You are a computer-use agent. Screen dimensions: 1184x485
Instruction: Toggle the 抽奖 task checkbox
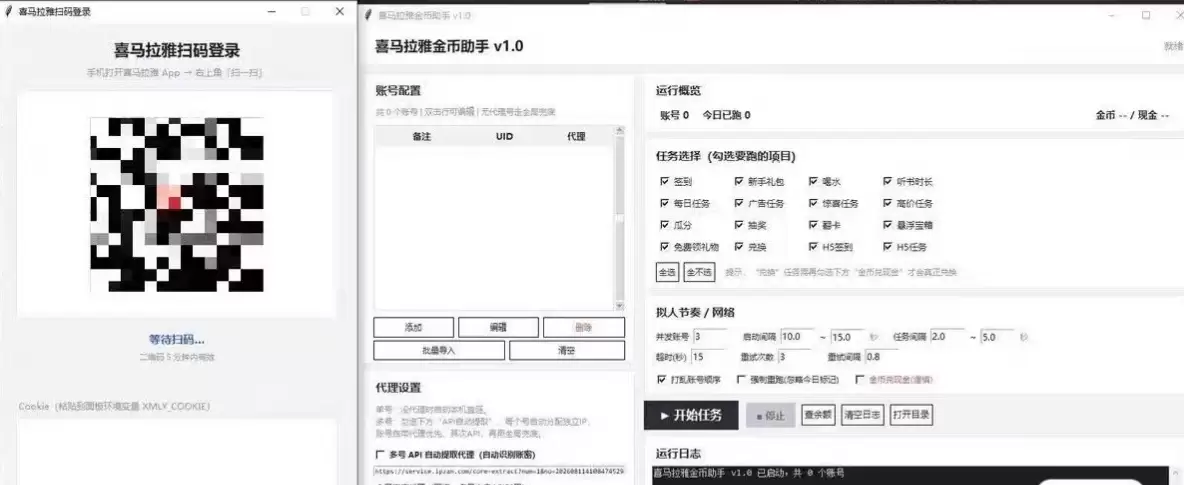739,224
